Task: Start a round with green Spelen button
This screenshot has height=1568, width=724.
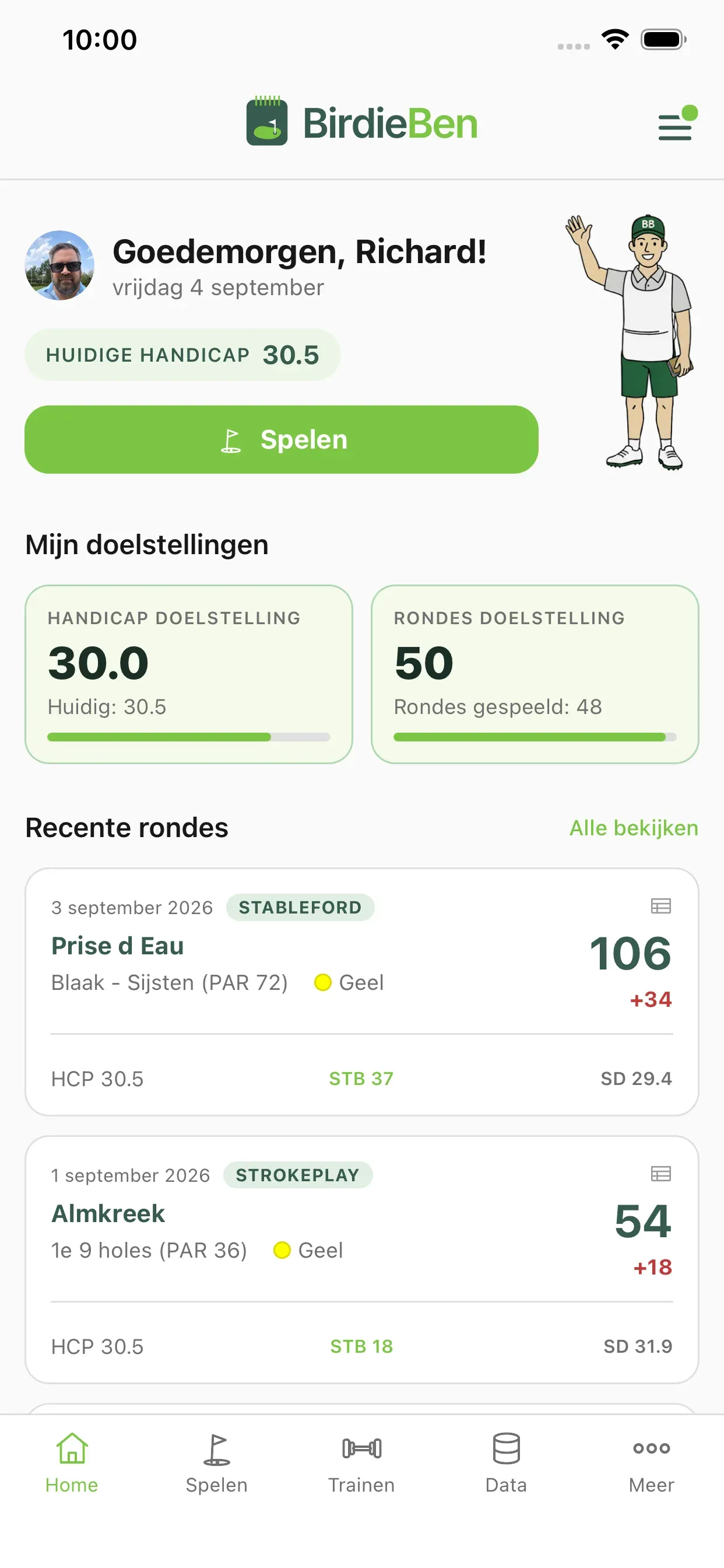Action: 281,439
